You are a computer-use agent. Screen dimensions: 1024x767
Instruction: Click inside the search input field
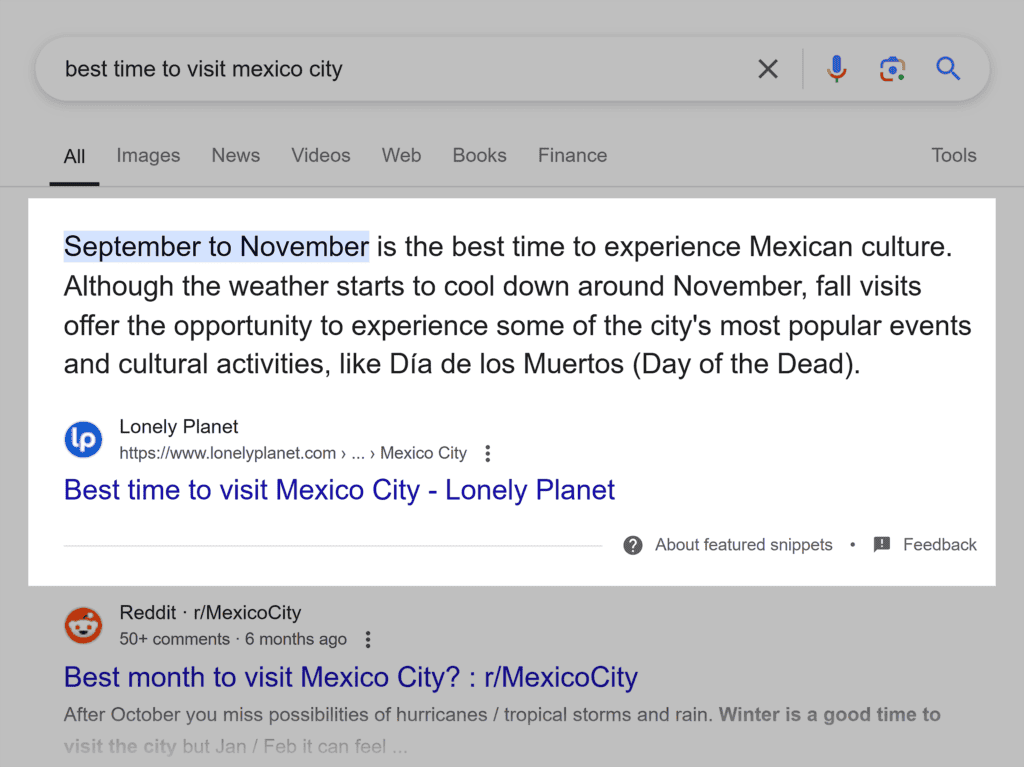[400, 68]
